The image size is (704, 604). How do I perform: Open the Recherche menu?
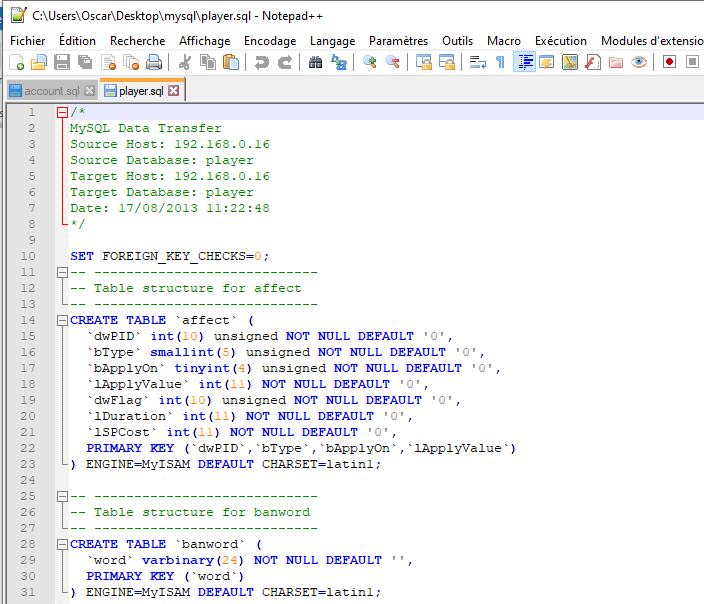click(137, 41)
